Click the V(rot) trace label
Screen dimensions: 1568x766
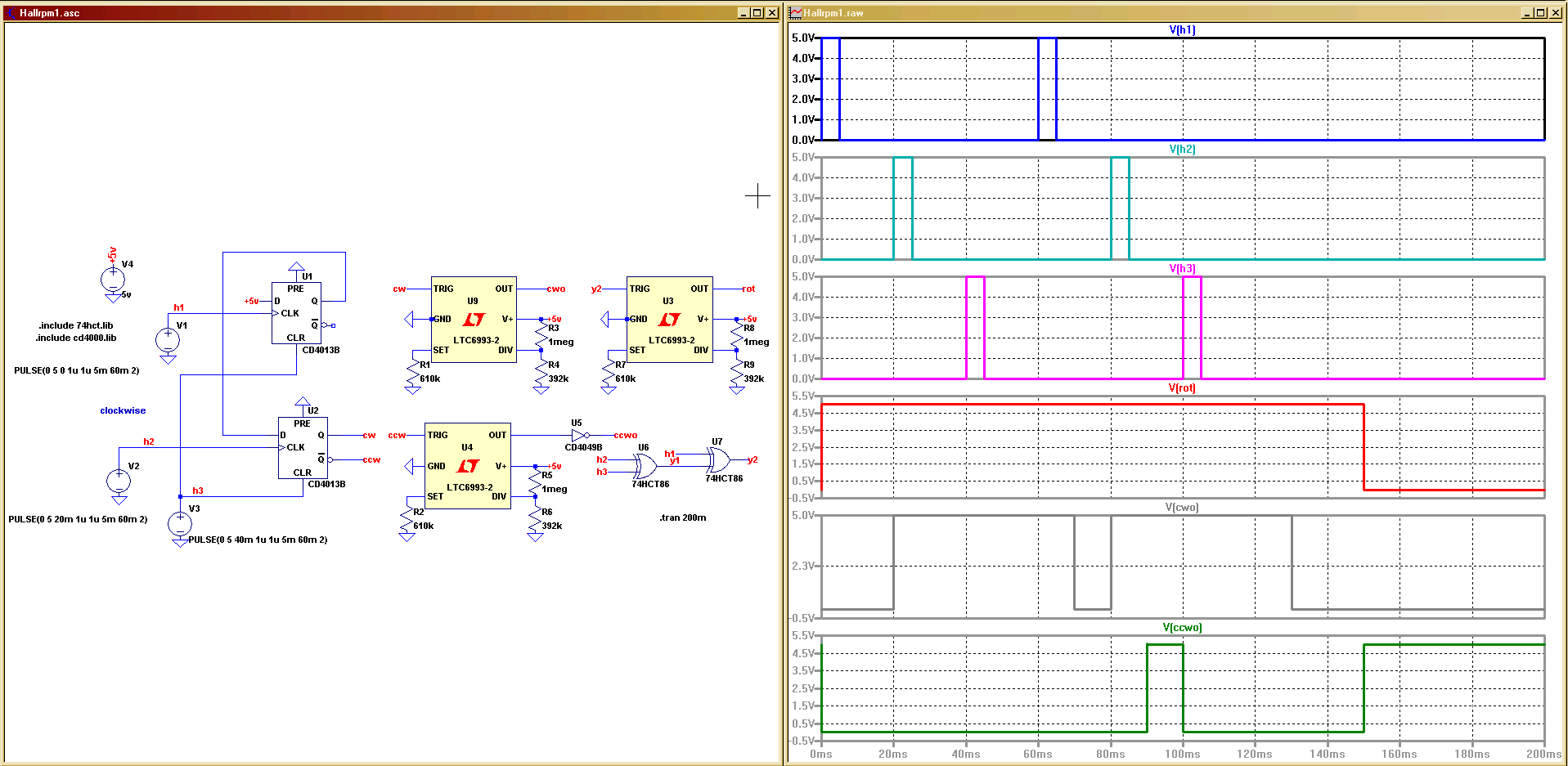(1182, 388)
